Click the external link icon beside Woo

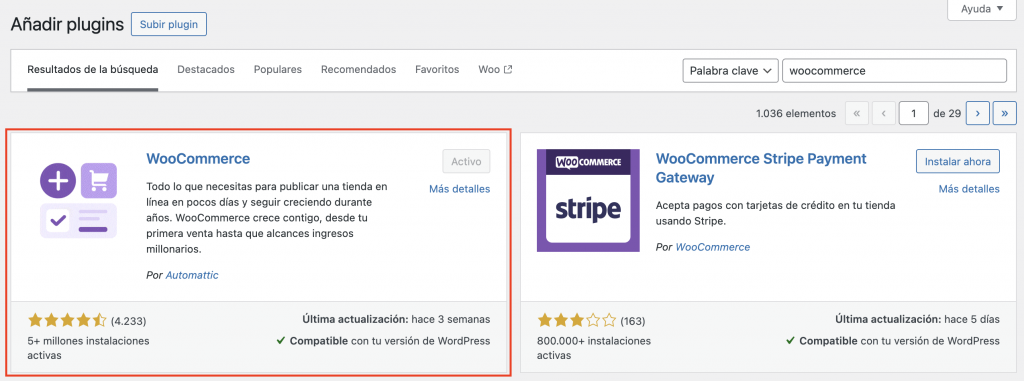(508, 69)
